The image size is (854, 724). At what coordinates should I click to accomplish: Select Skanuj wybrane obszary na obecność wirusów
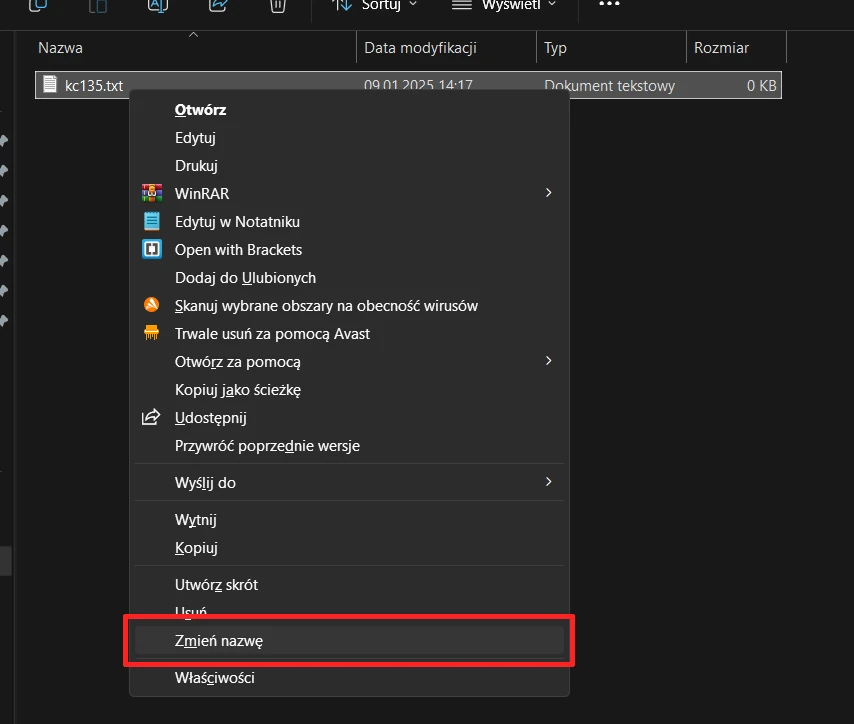349,306
